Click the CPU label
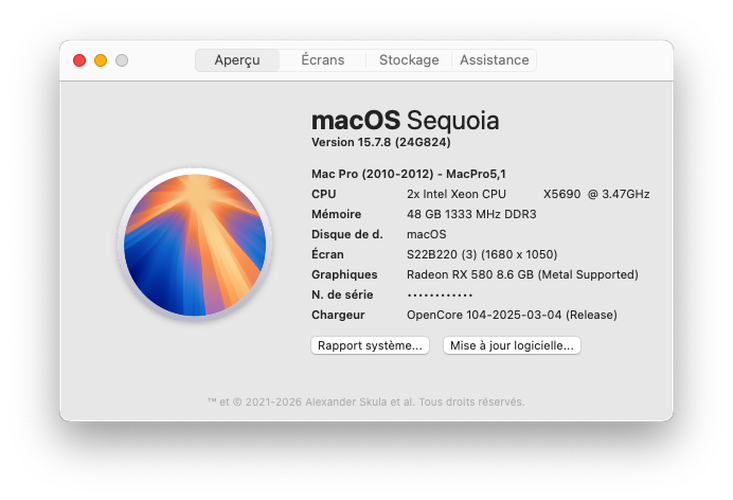Image resolution: width=733 pixels, height=500 pixels. 323,194
